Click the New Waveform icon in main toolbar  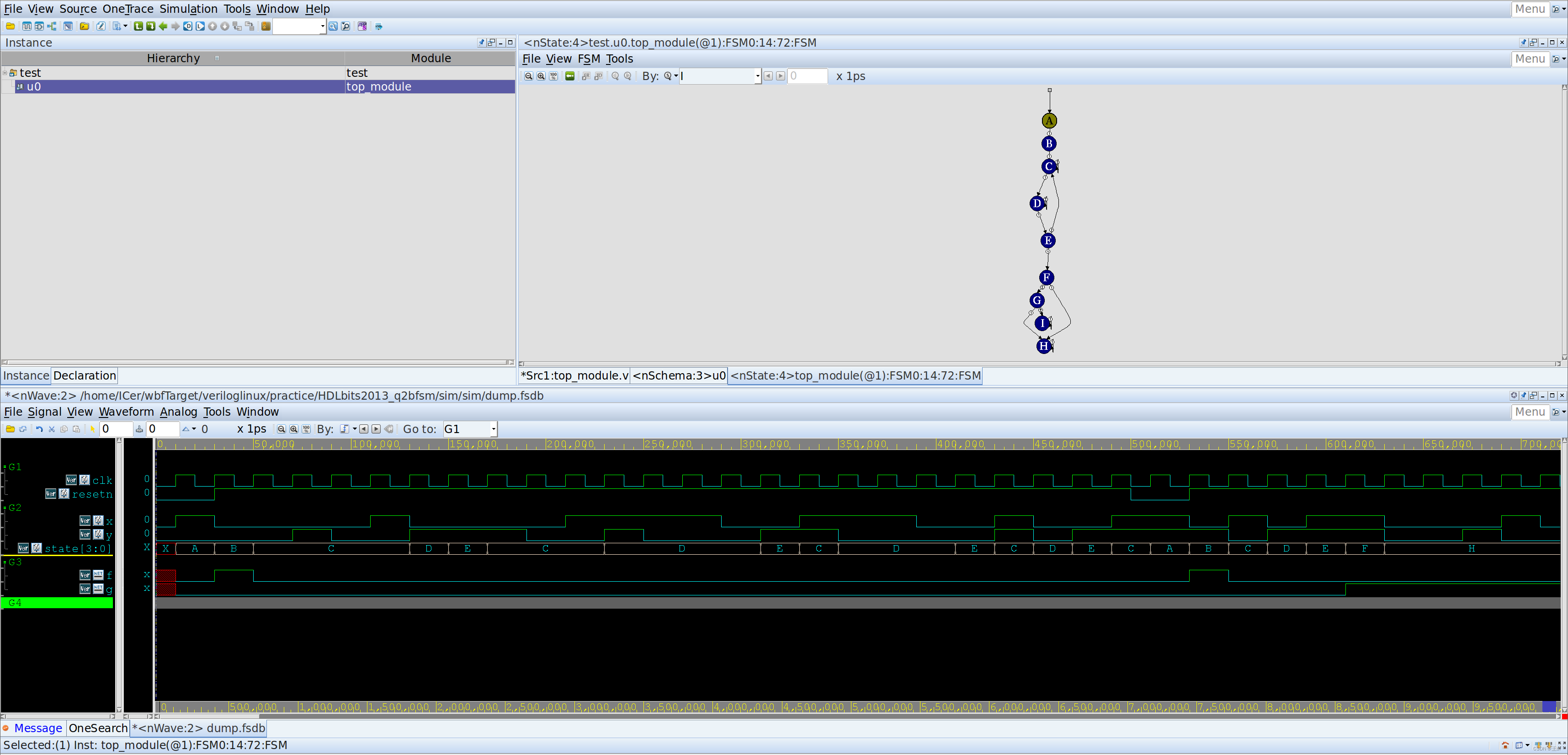(x=27, y=26)
